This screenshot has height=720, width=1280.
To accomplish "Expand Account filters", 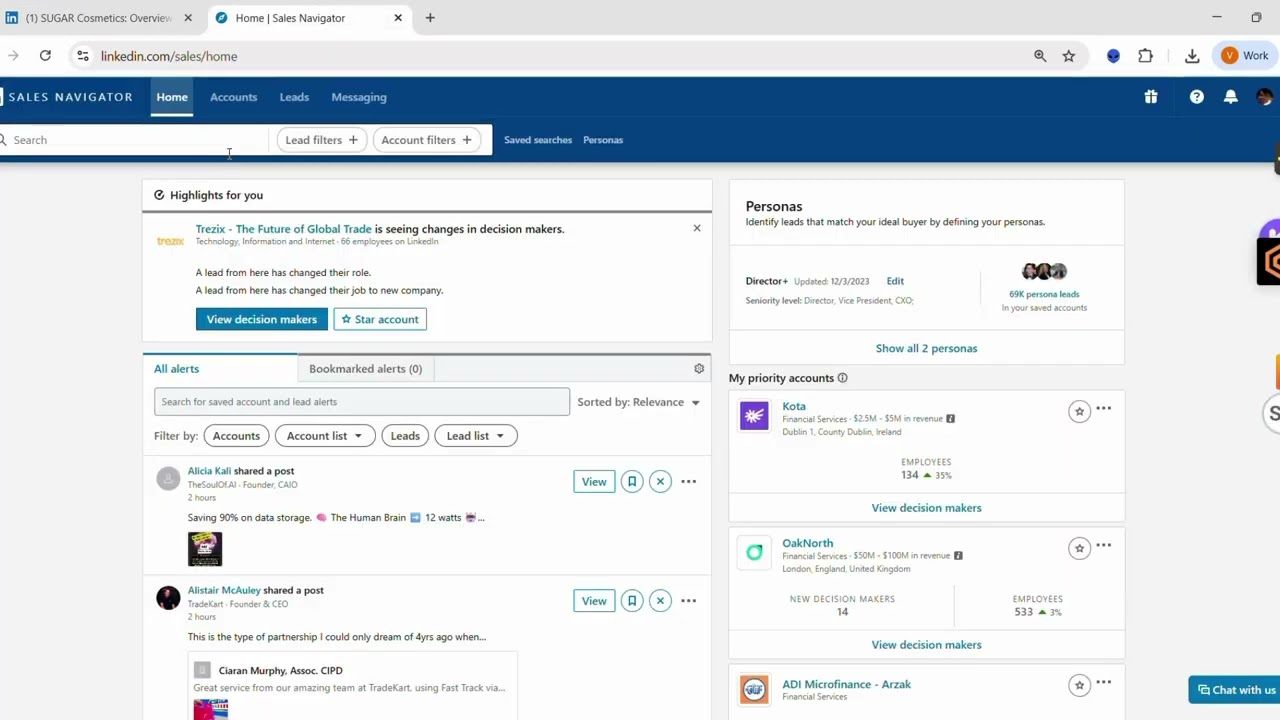I will click(426, 140).
